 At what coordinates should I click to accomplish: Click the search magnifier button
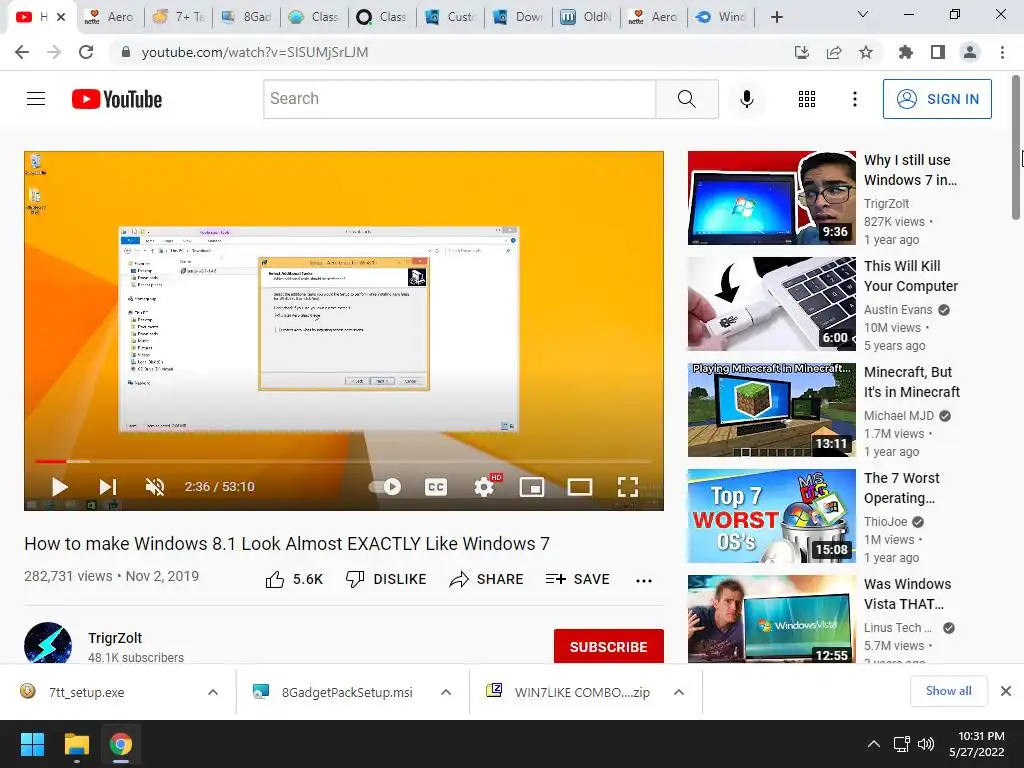[x=686, y=99]
